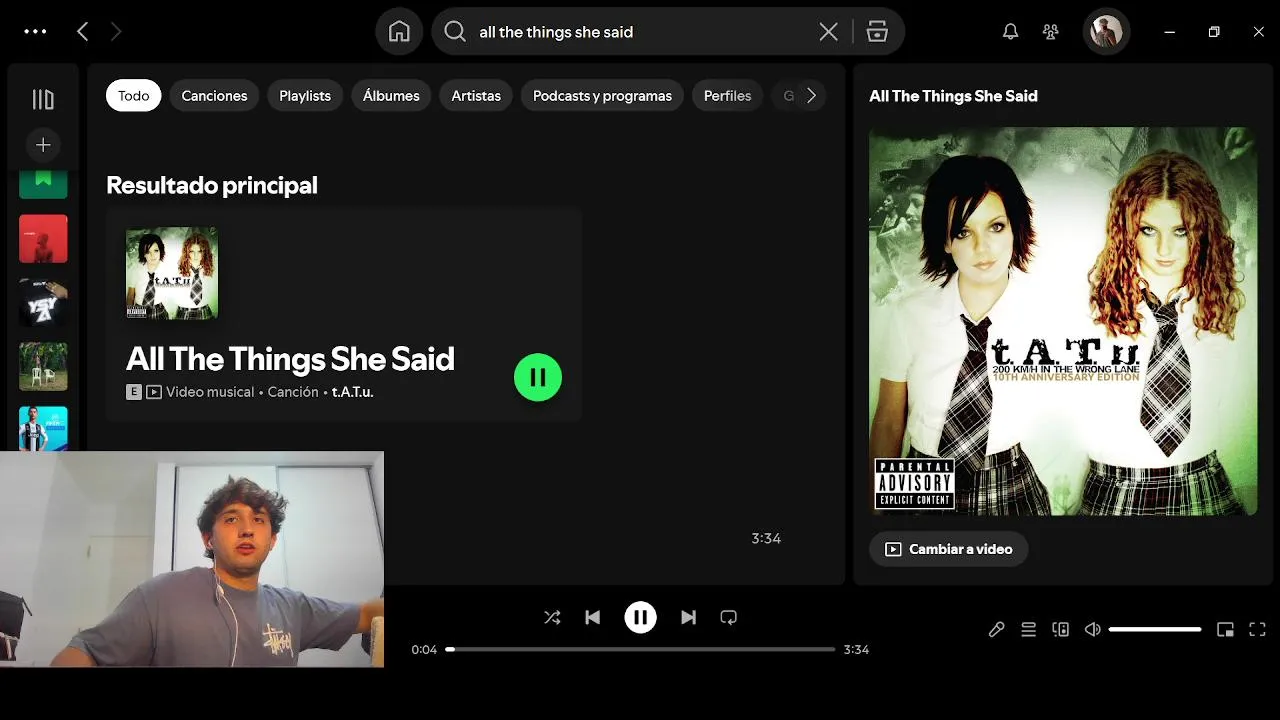Image resolution: width=1280 pixels, height=720 pixels.
Task: Click the 3:34 total time in player
Action: point(856,649)
